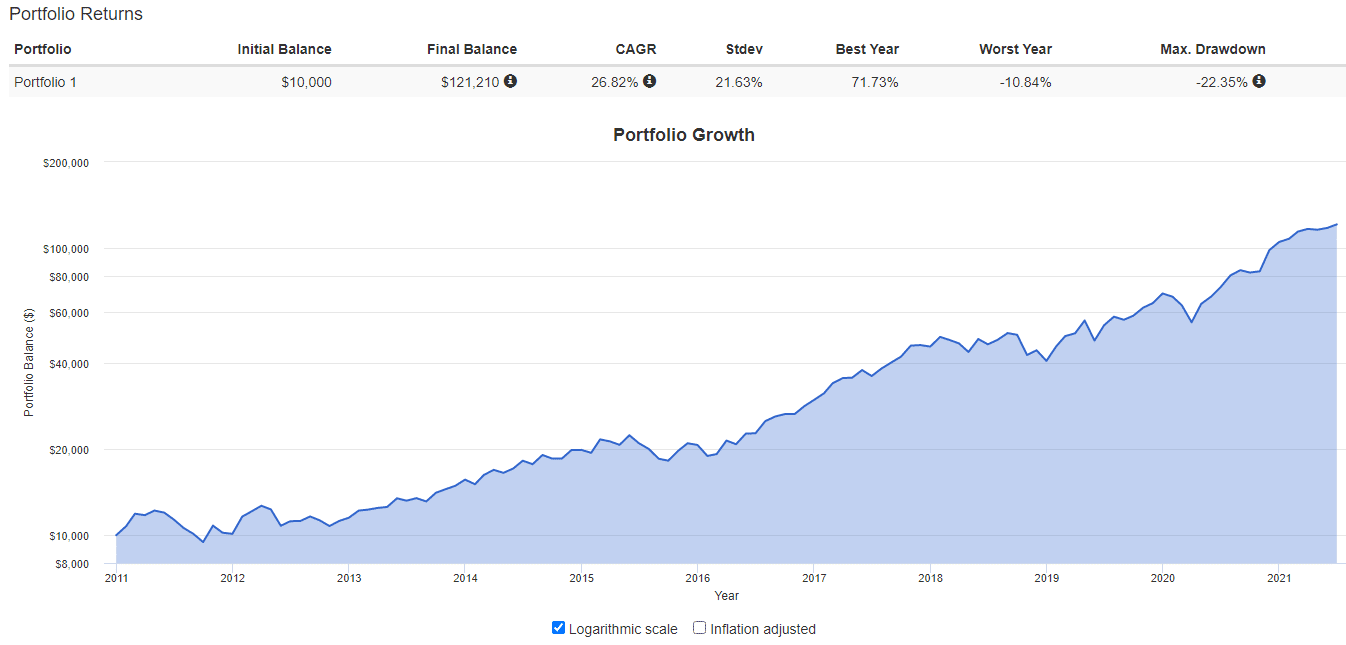Click the $100,000 label on the balance axis
The image size is (1346, 645).
coord(68,249)
